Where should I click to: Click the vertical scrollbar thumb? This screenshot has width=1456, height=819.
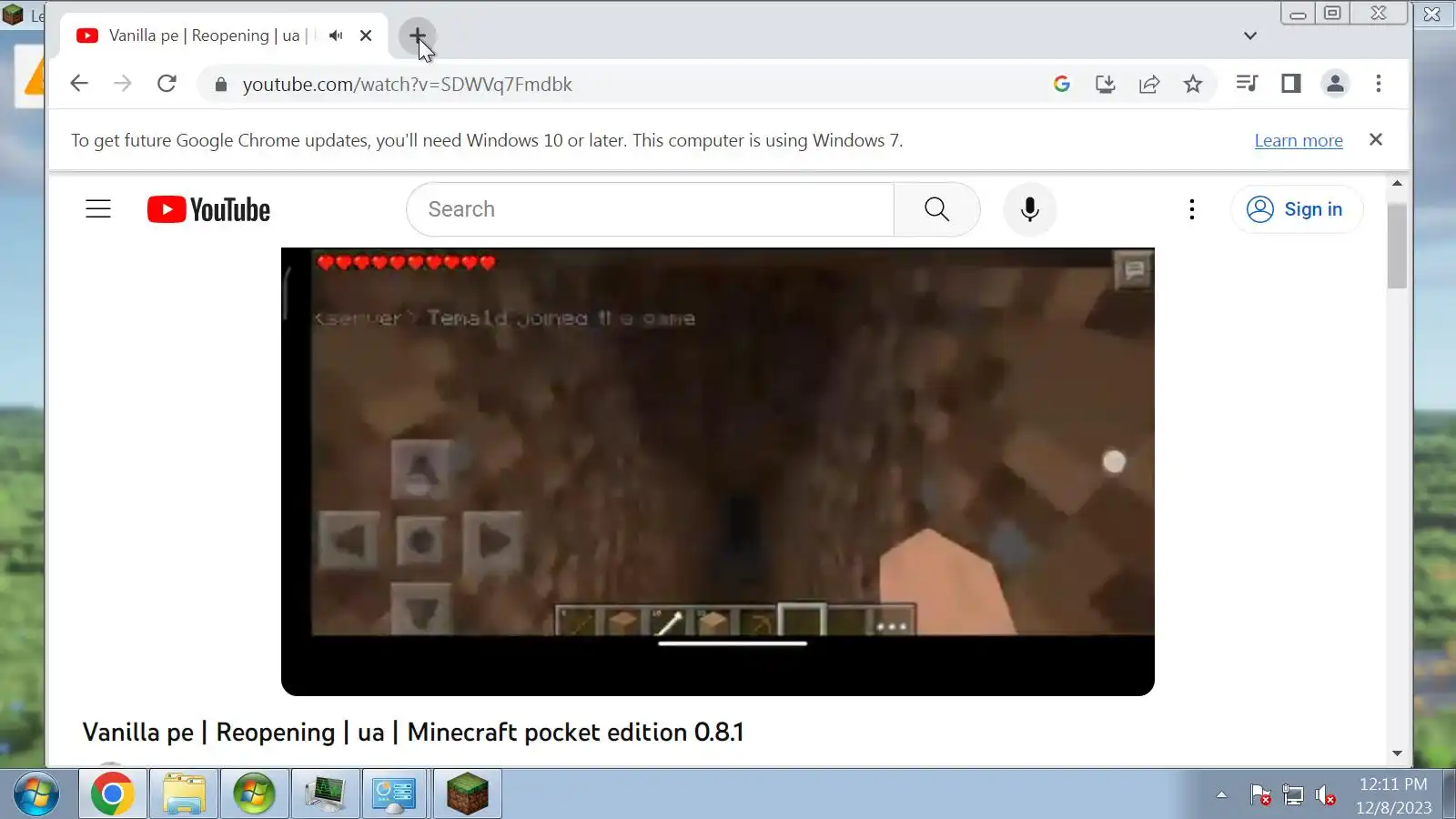coord(1397,246)
